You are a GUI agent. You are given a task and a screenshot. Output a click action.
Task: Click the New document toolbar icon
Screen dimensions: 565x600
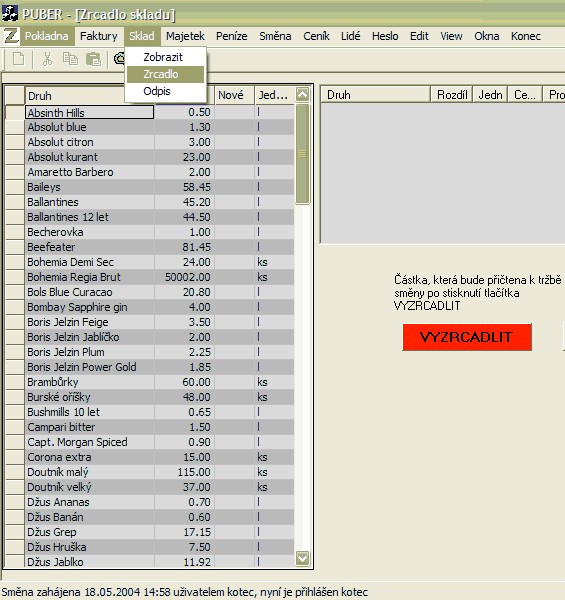point(18,59)
